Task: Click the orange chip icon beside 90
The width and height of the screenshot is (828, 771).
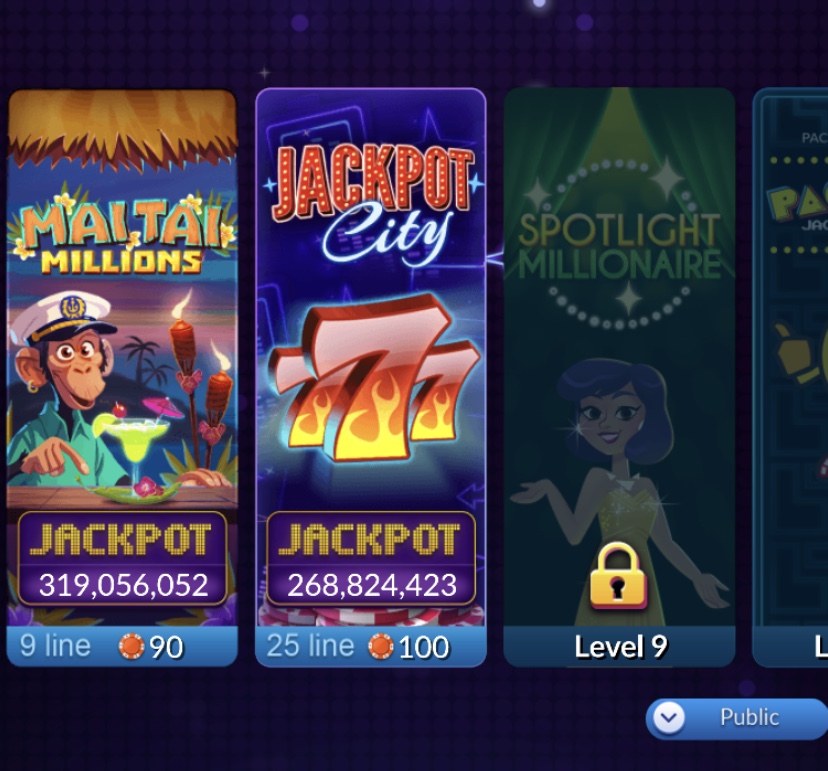Action: tap(131, 646)
